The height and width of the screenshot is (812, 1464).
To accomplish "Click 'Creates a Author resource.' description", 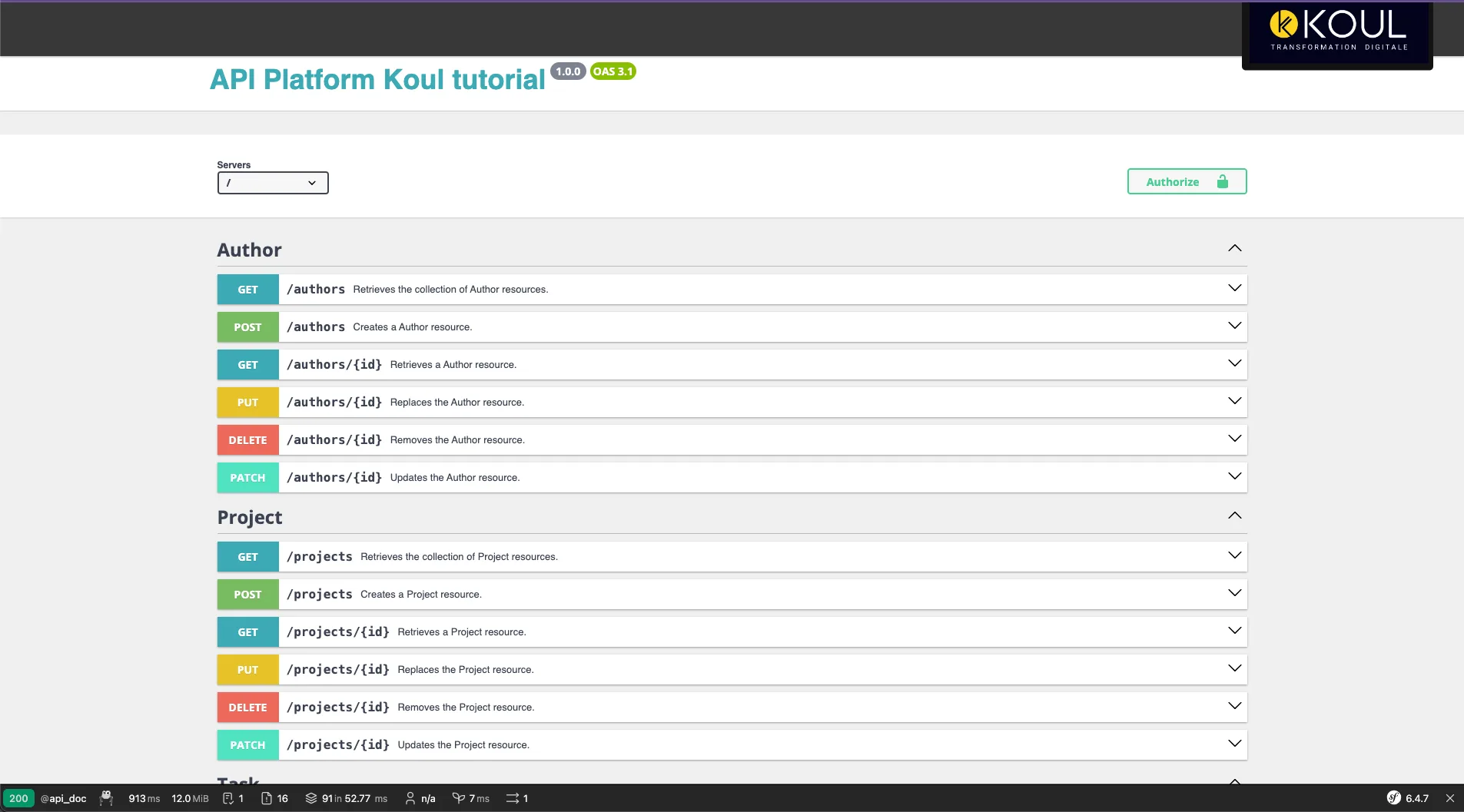I will [413, 327].
